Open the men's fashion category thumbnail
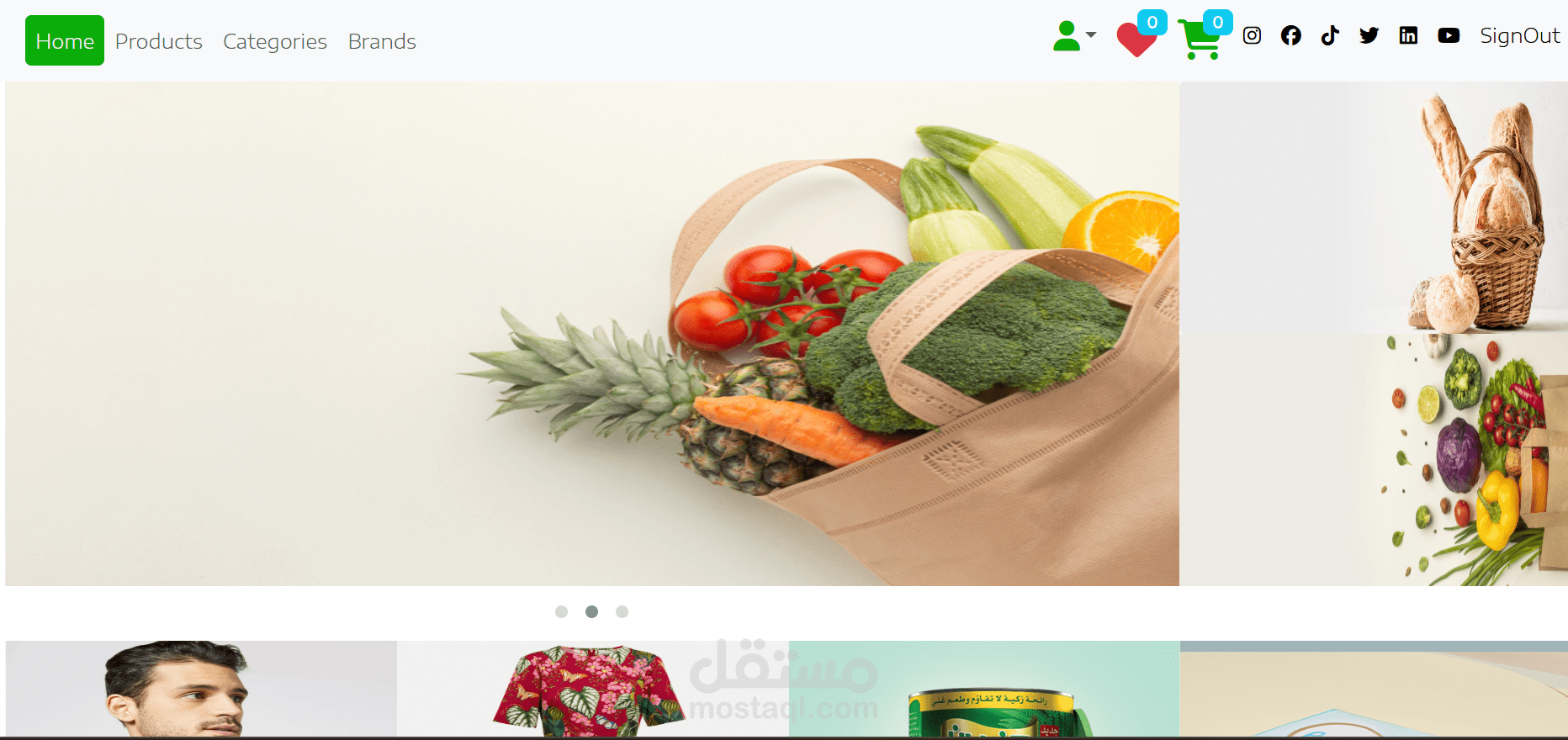The height and width of the screenshot is (740, 1568). point(201,689)
